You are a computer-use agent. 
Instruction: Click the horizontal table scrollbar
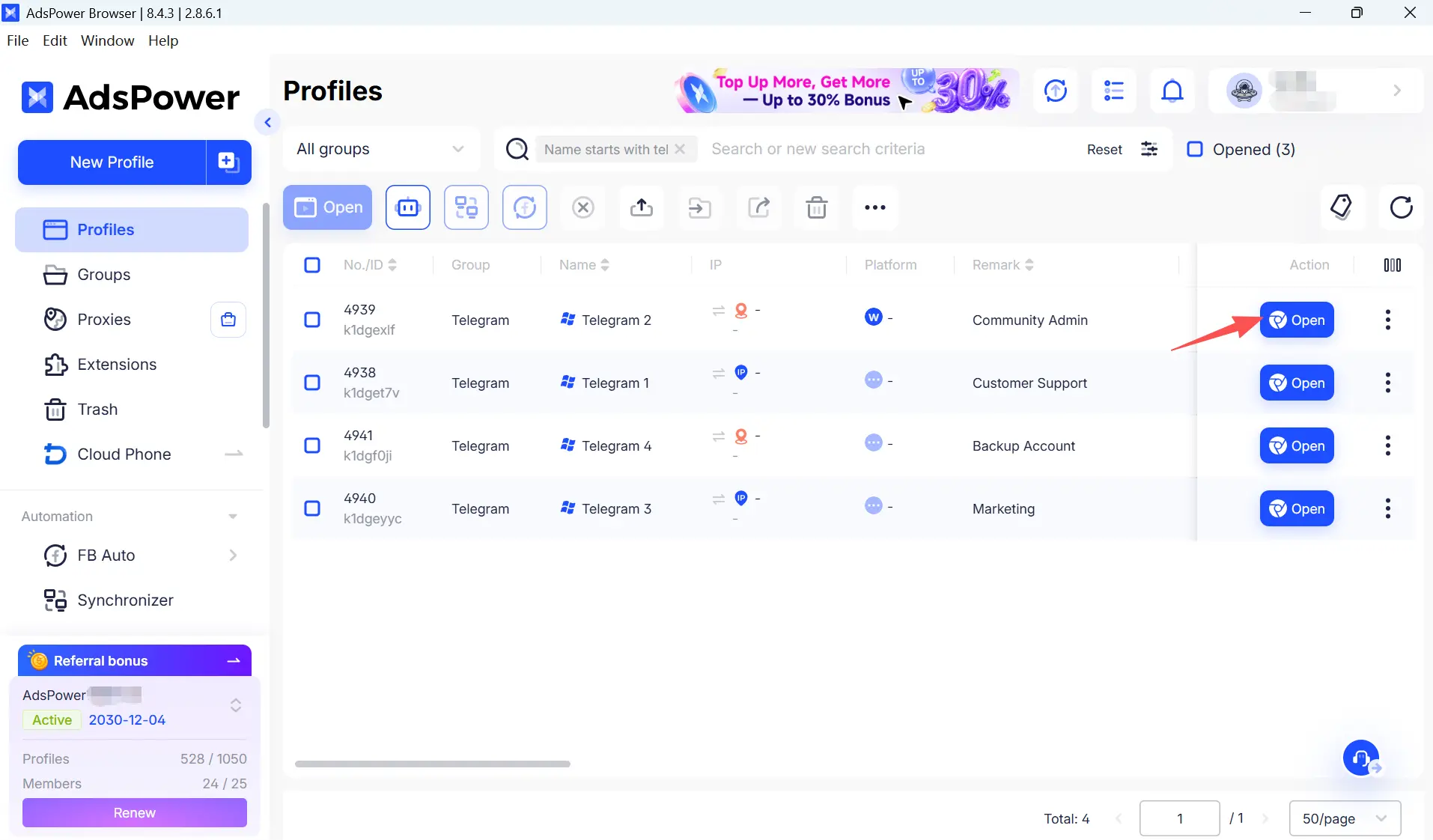(433, 764)
